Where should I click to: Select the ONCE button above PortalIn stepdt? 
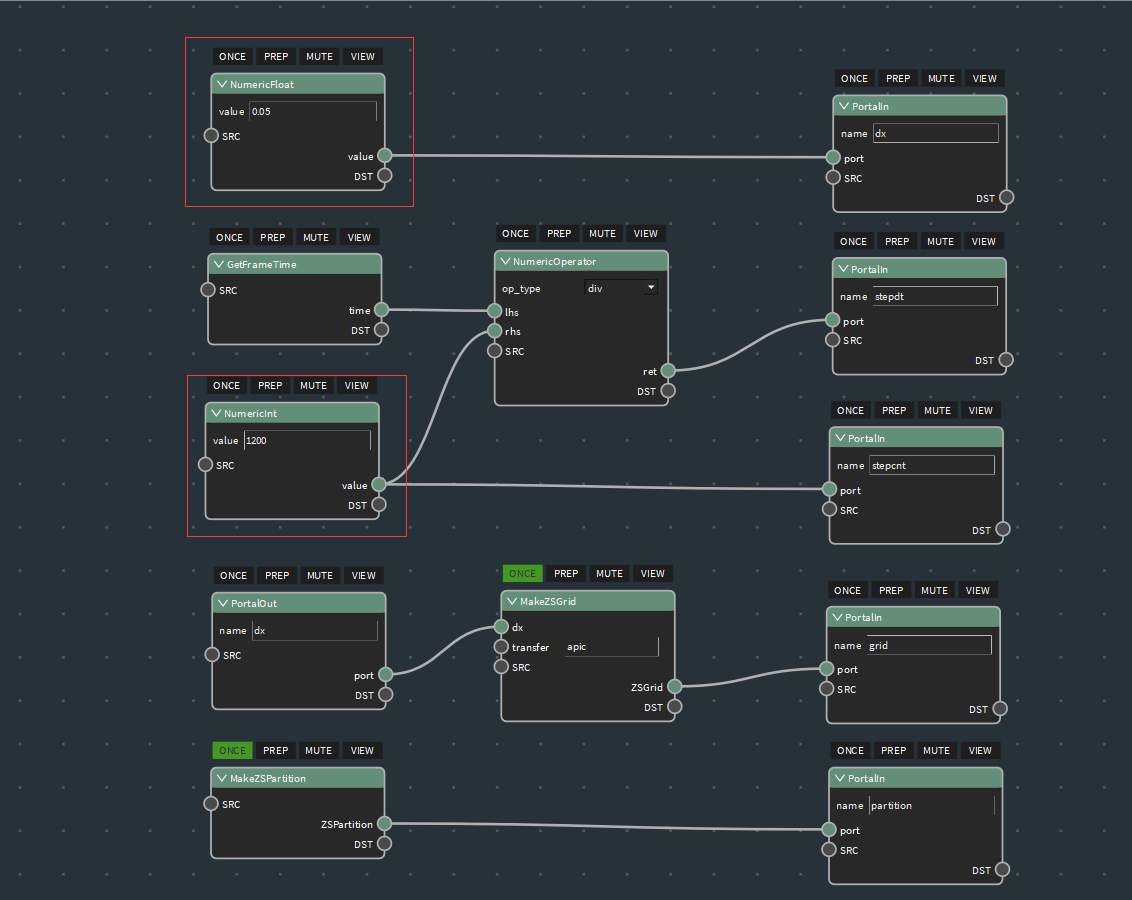pyautogui.click(x=853, y=242)
